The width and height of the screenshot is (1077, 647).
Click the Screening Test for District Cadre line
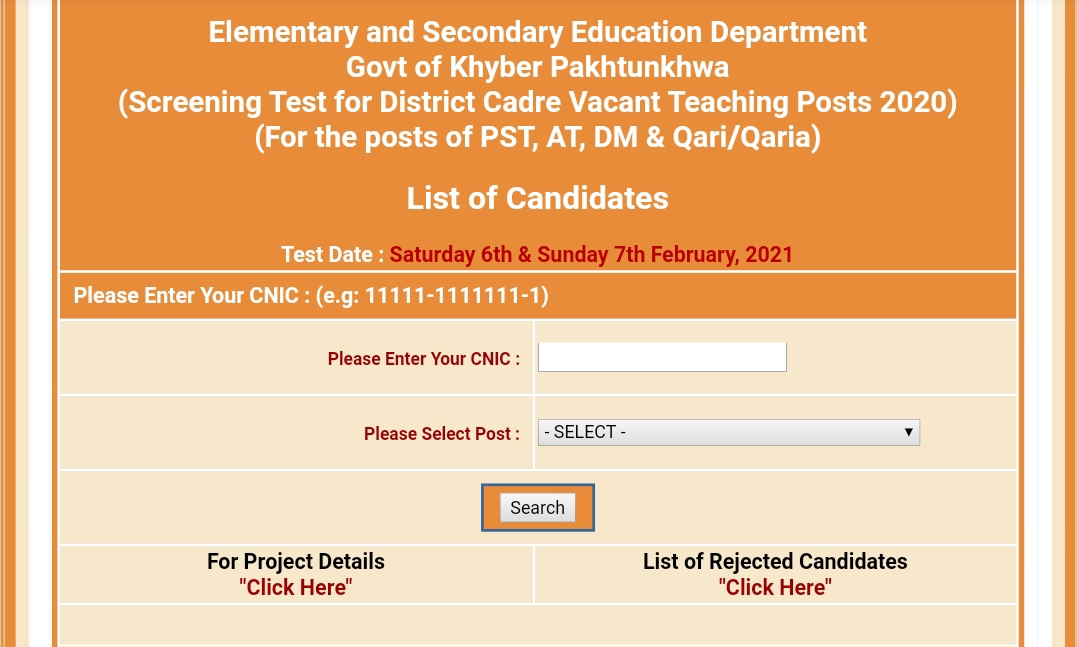tap(537, 102)
